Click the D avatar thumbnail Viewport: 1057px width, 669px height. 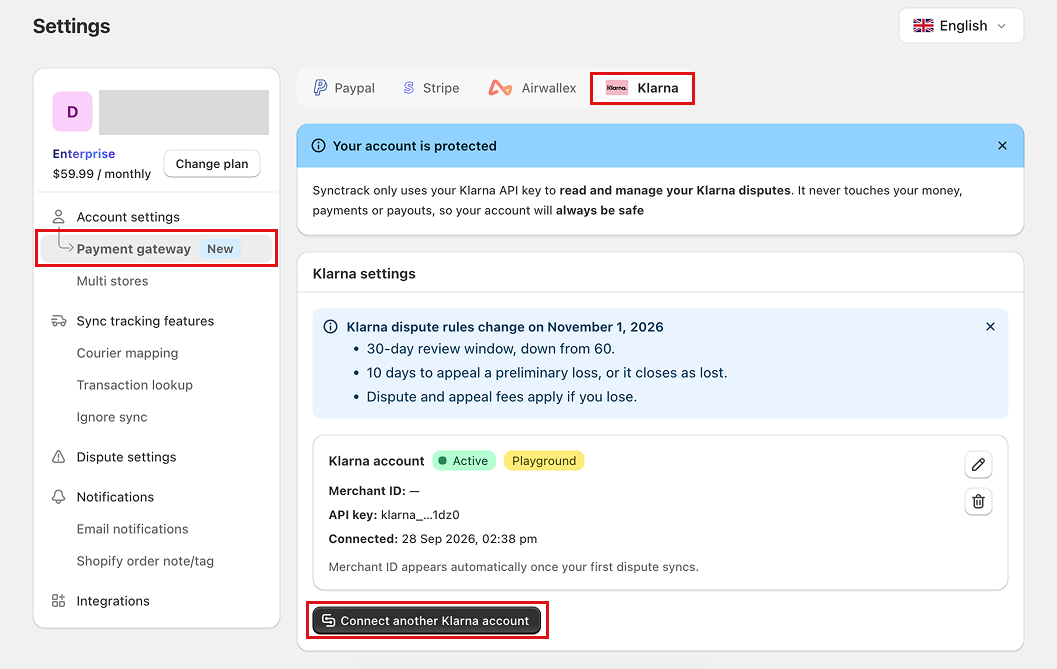72,112
